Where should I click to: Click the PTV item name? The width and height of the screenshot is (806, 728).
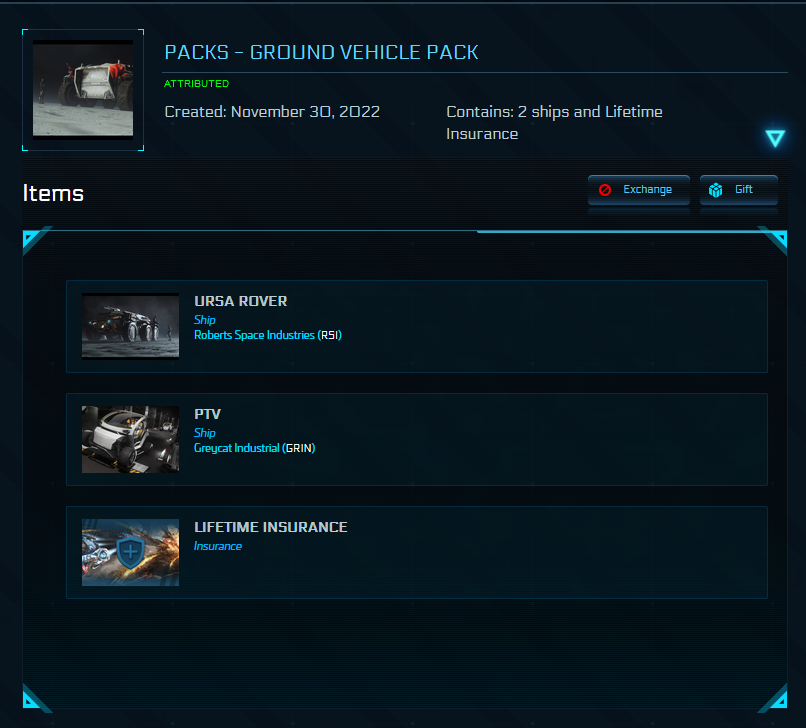pyautogui.click(x=208, y=414)
